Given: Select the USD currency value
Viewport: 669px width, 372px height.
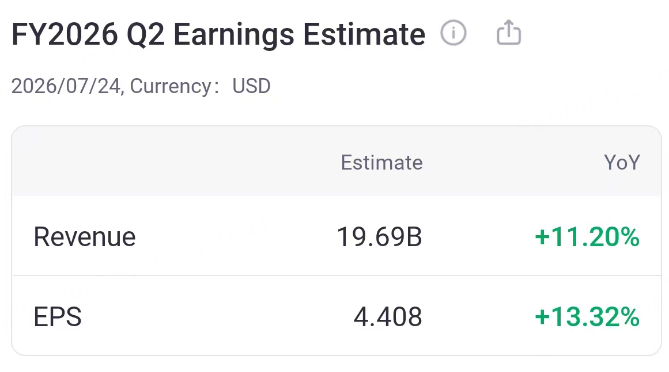Looking at the screenshot, I should pyautogui.click(x=251, y=86).
